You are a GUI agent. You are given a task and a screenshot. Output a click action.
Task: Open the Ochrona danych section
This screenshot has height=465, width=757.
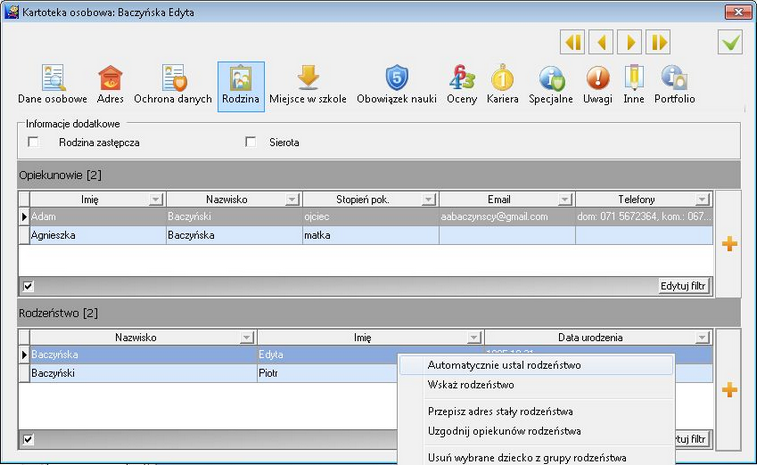[x=173, y=86]
